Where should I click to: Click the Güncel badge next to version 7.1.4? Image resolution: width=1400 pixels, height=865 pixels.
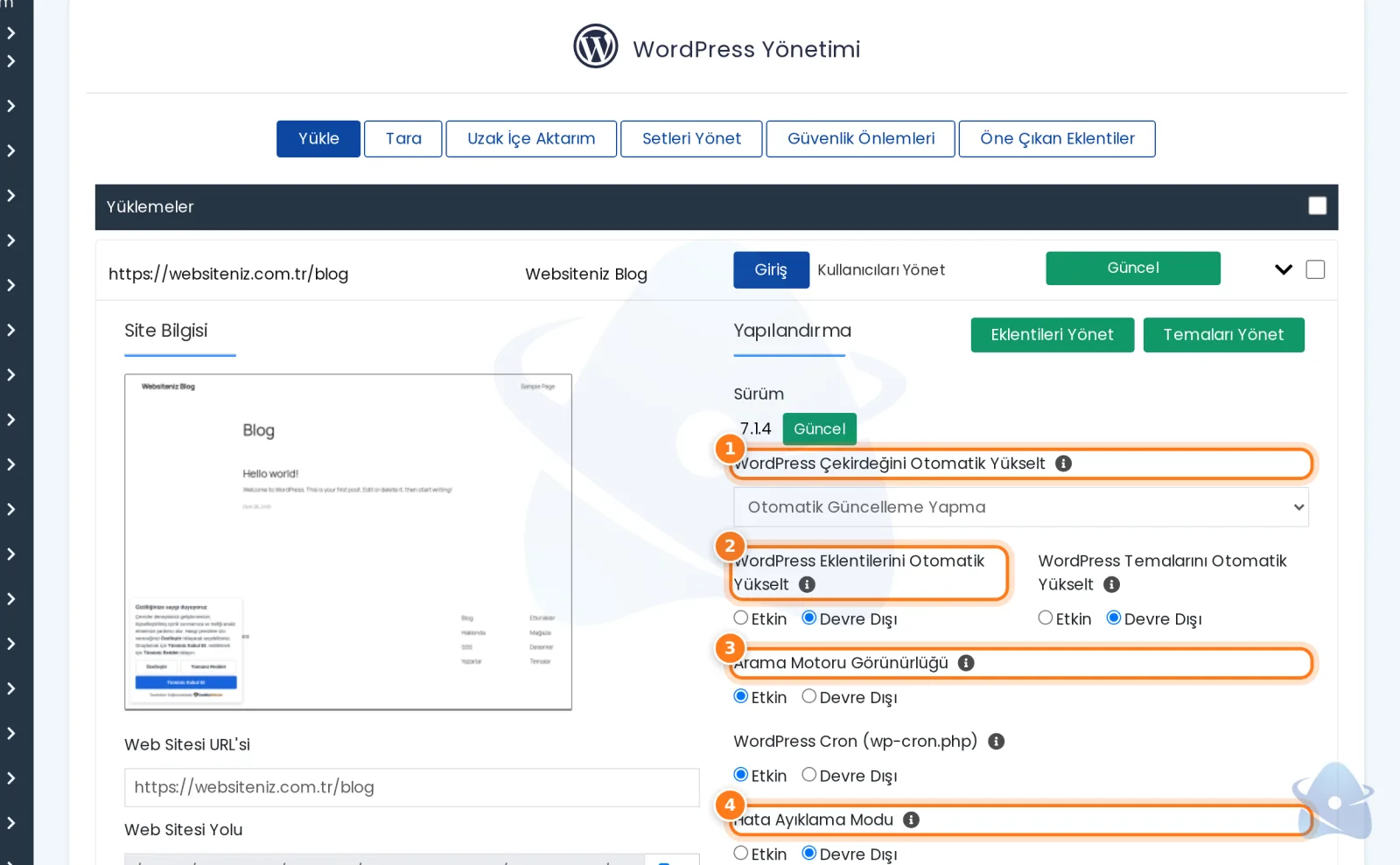(x=820, y=429)
